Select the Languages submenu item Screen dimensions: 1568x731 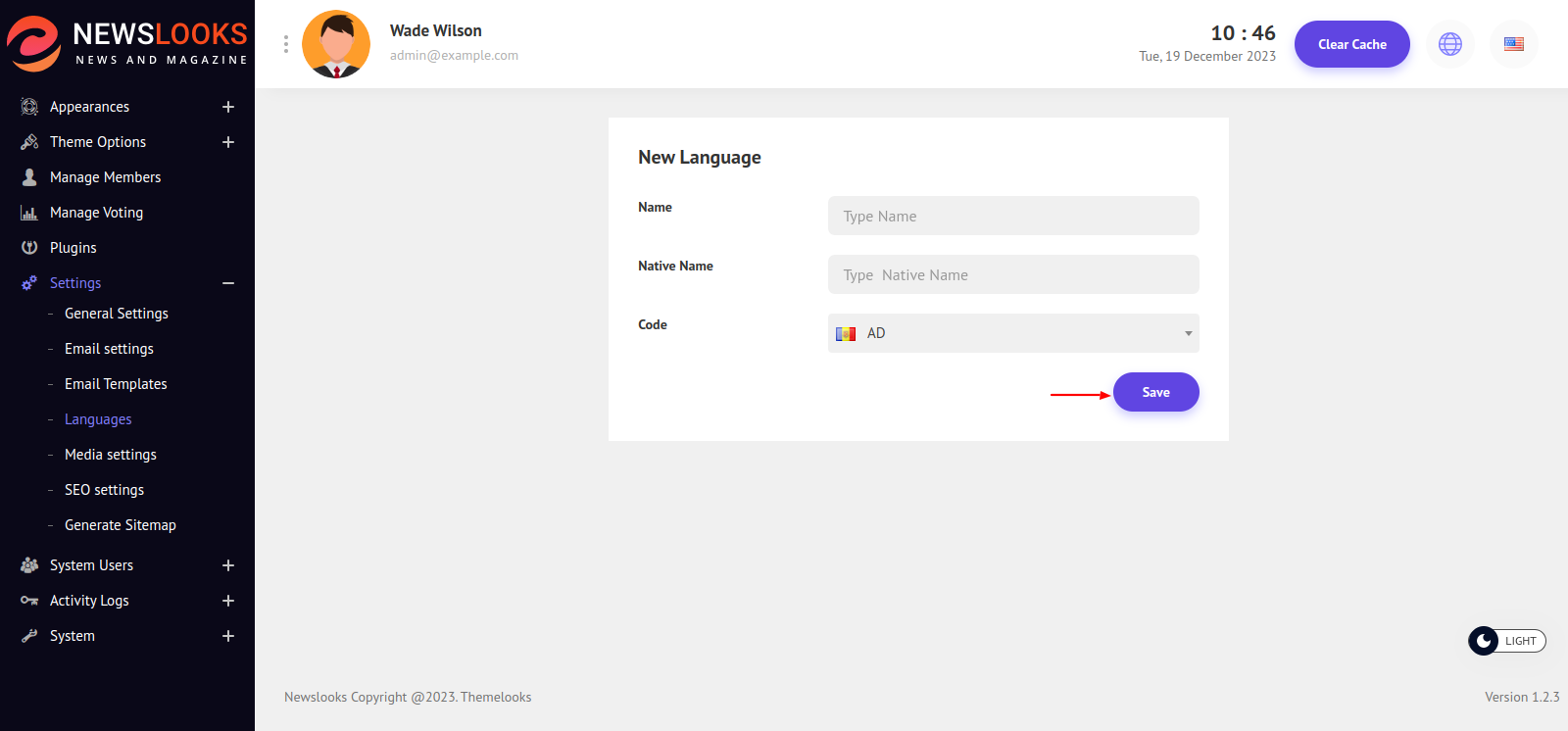click(x=98, y=419)
